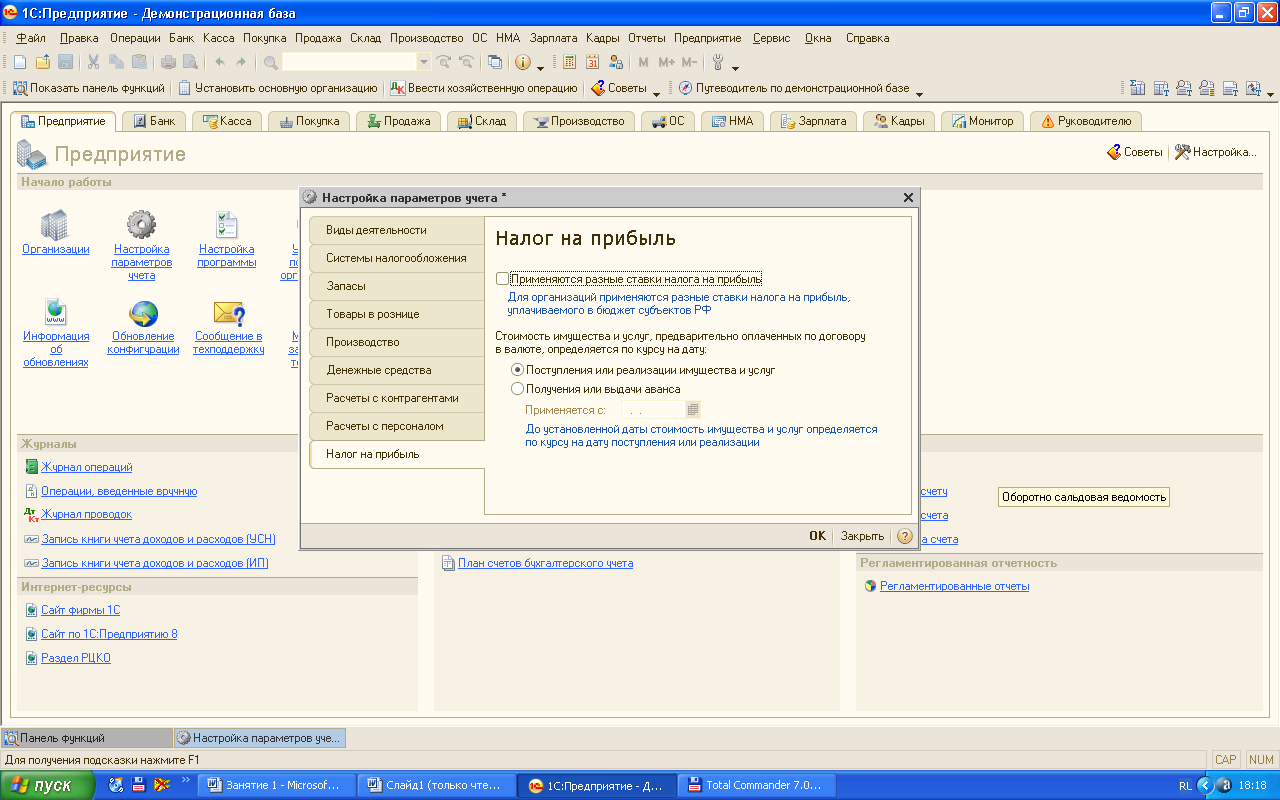Open Регламентированные отчеты link
This screenshot has height=800, width=1280.
coord(954,586)
